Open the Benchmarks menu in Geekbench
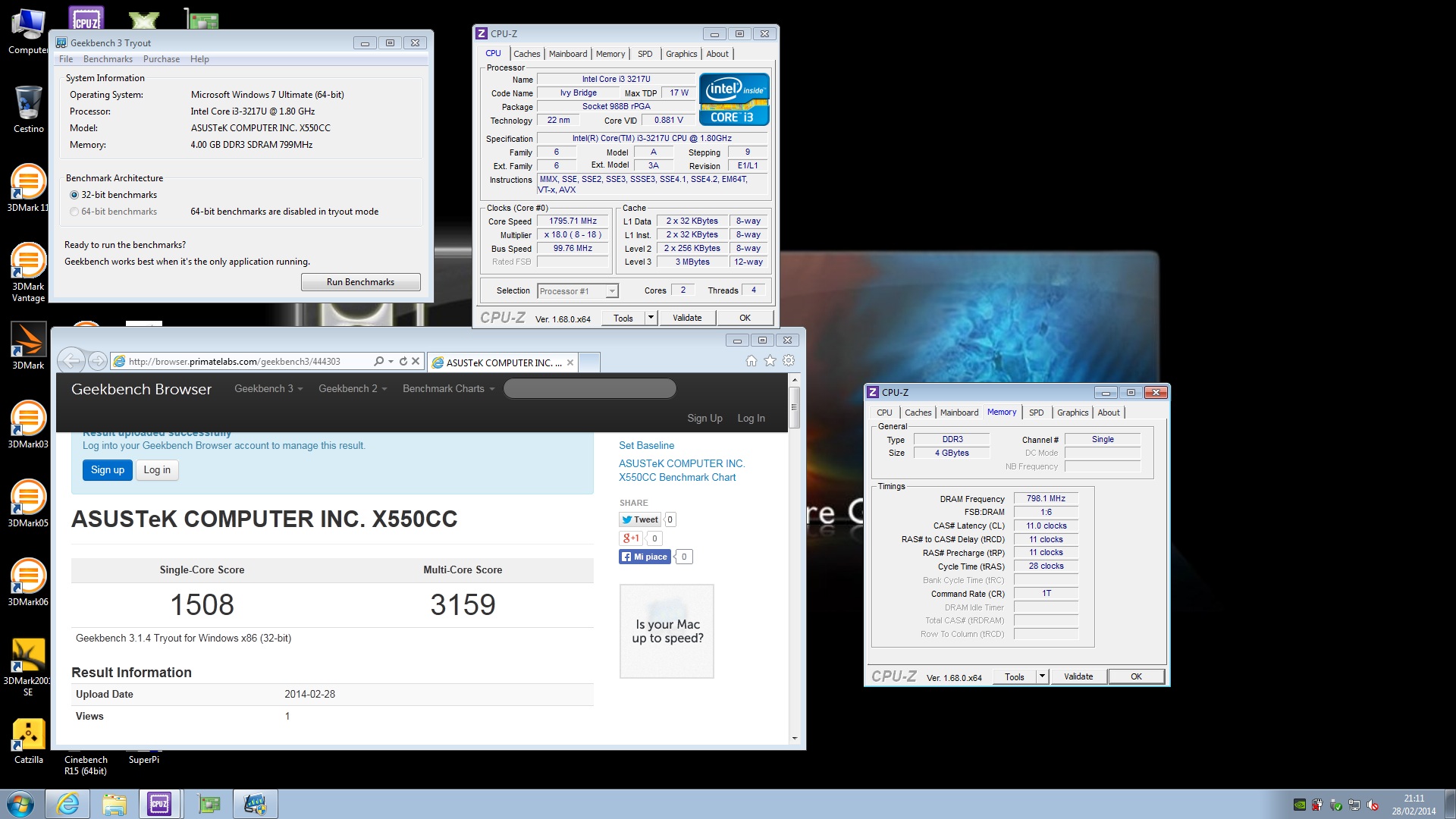Image resolution: width=1456 pixels, height=819 pixels. [x=108, y=59]
